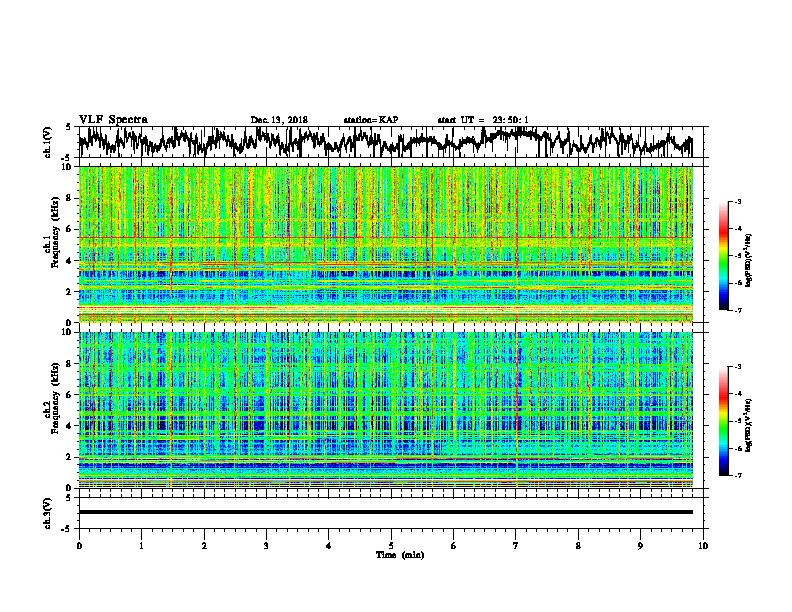The height and width of the screenshot is (612, 792).
Task: Click the ch.1 "Frequency (kHz)" axis label
Action: pos(55,232)
